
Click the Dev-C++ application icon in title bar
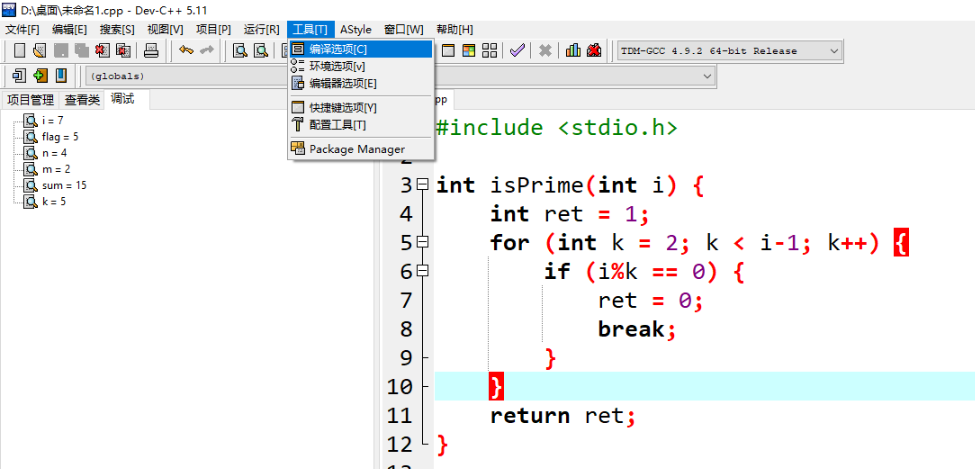(x=9, y=9)
